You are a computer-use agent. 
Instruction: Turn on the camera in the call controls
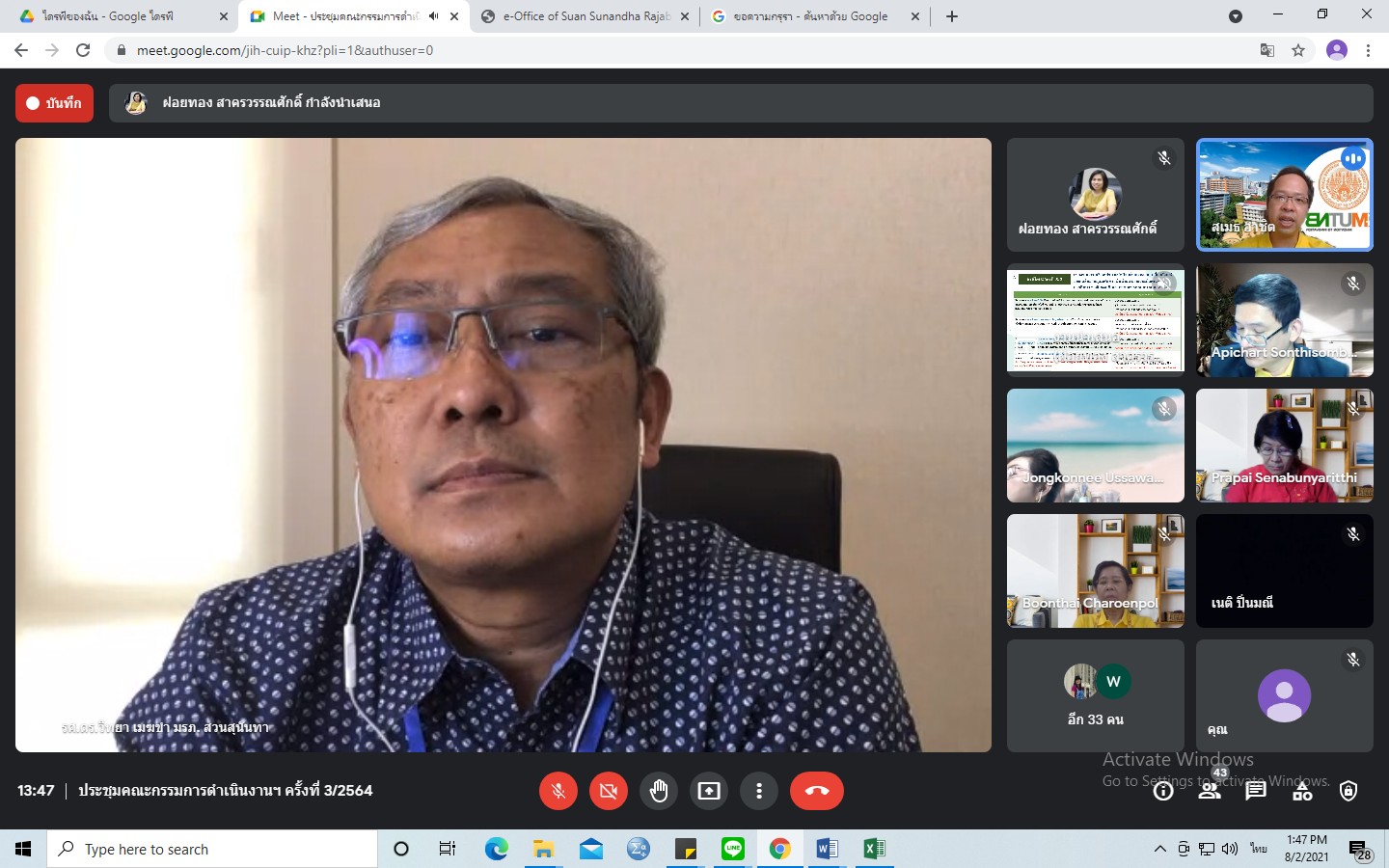[608, 791]
